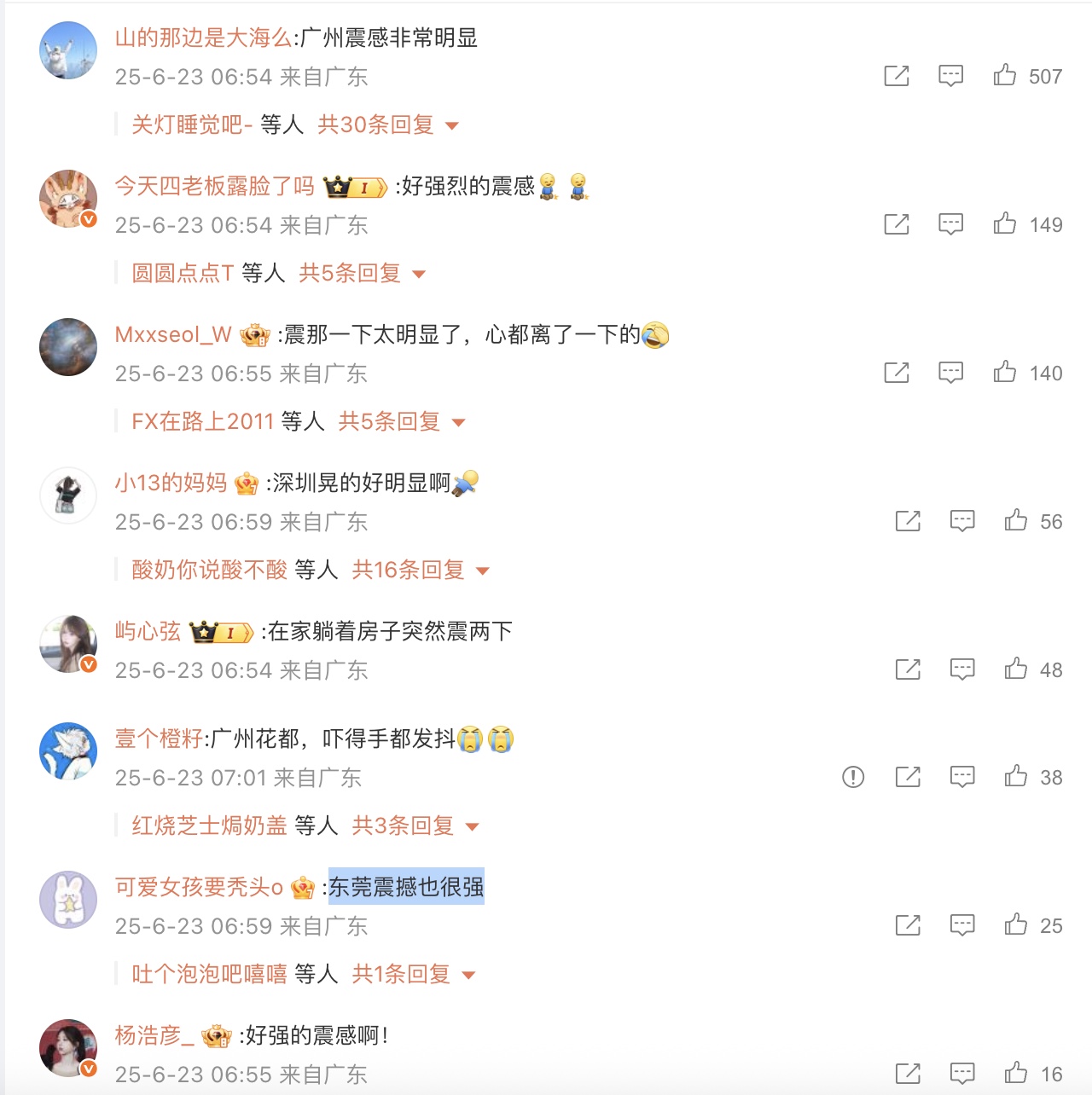Screen dimensions: 1092x1095
Task: Open replier 酸奶你说酸不酸's profile
Action: pos(209,570)
